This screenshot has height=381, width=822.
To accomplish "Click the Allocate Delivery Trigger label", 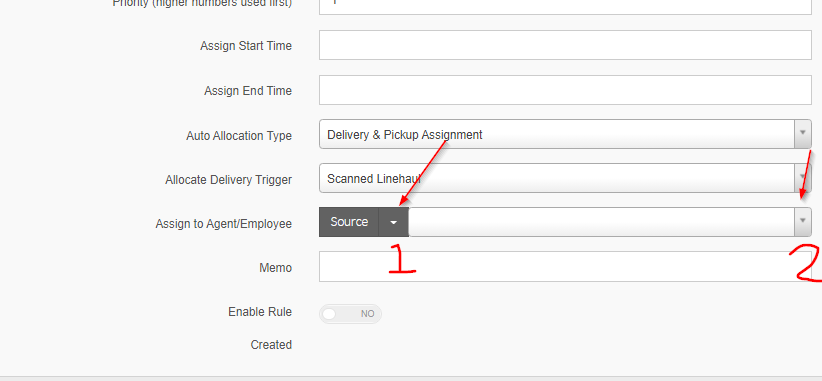I will [229, 180].
